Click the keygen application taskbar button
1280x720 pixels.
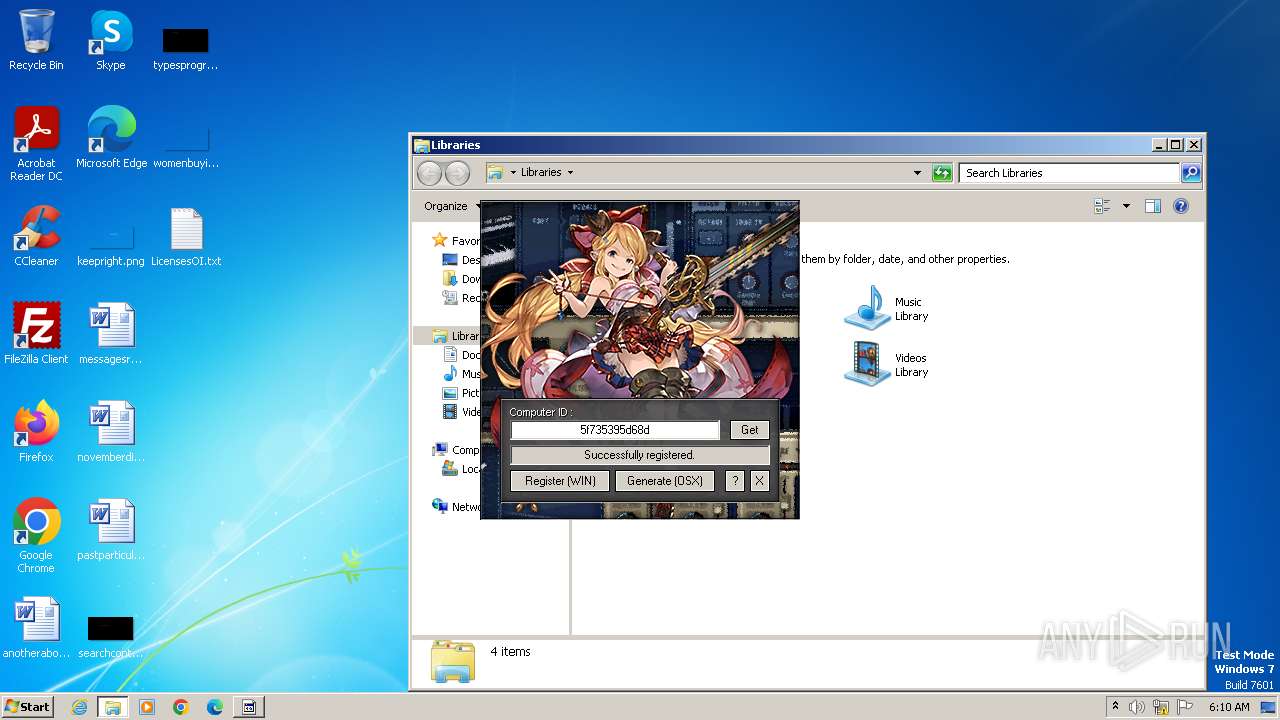pyautogui.click(x=249, y=707)
